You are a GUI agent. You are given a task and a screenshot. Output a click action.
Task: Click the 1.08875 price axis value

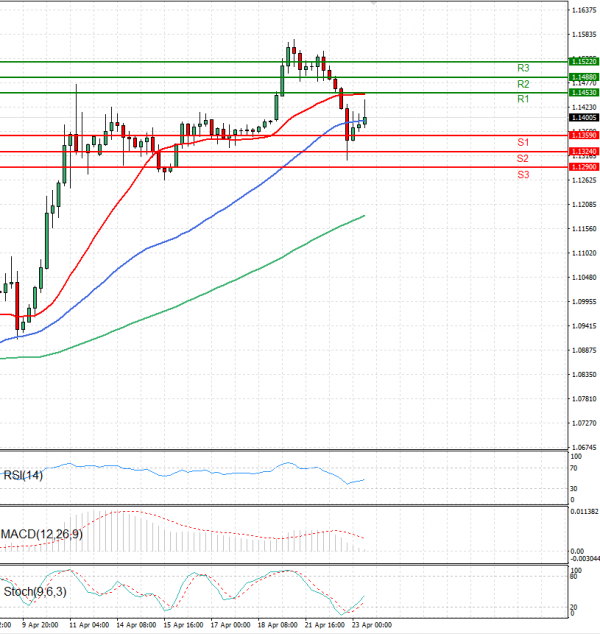pos(584,350)
